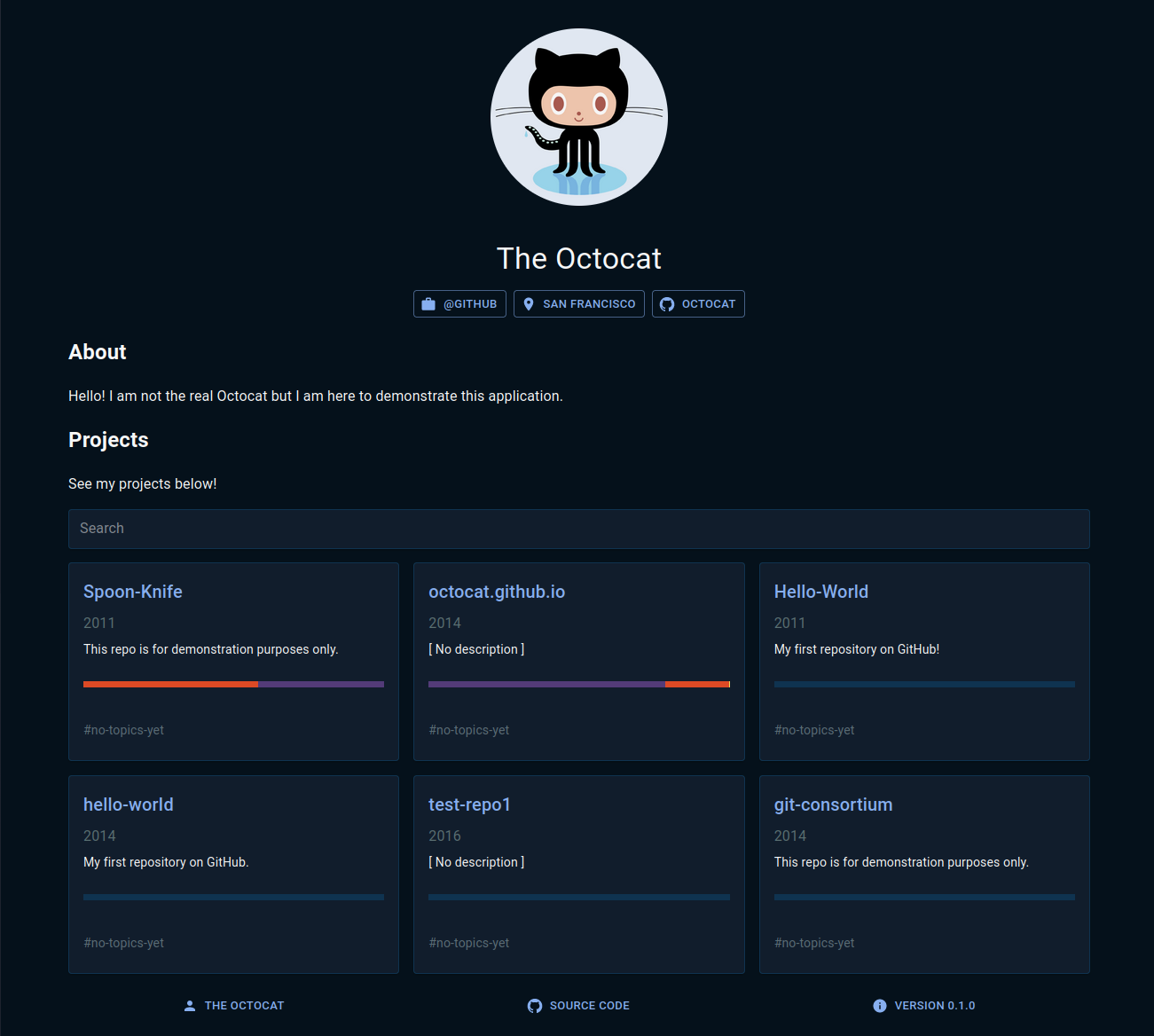Click the Octocat avatar image

[579, 117]
